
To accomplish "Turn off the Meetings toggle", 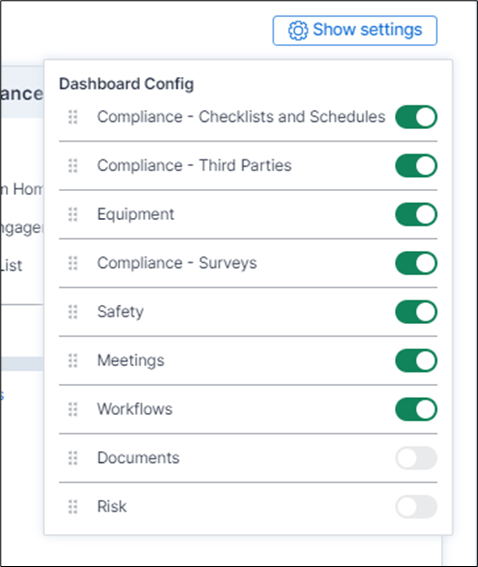I will click(x=416, y=361).
